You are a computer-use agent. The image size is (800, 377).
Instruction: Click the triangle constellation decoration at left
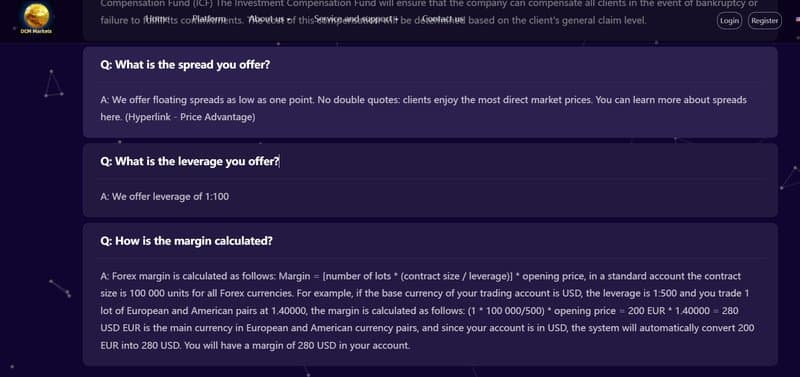(x=53, y=83)
